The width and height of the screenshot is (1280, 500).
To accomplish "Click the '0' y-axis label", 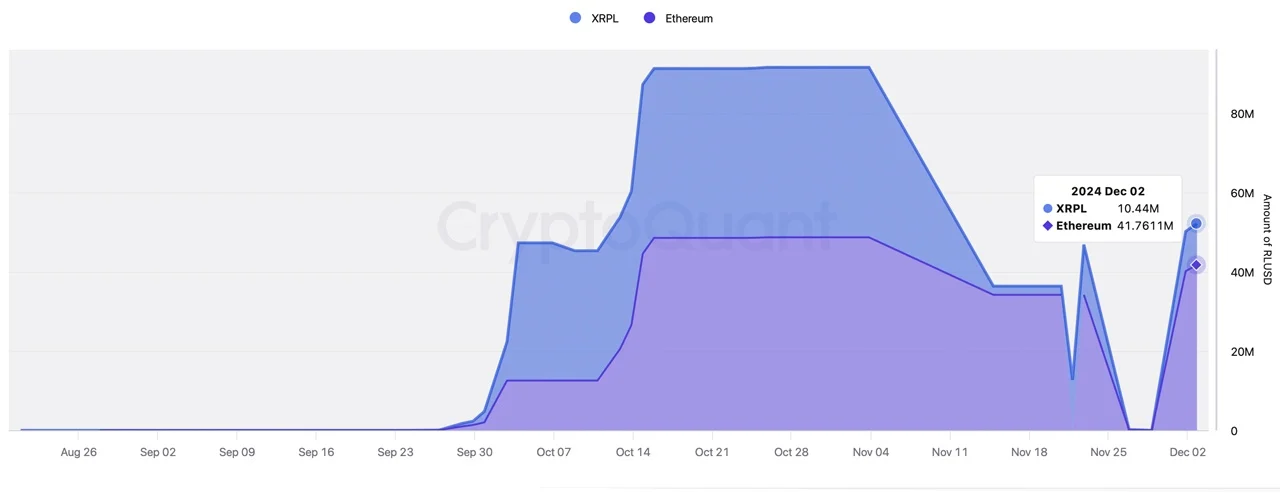I will click(1234, 431).
